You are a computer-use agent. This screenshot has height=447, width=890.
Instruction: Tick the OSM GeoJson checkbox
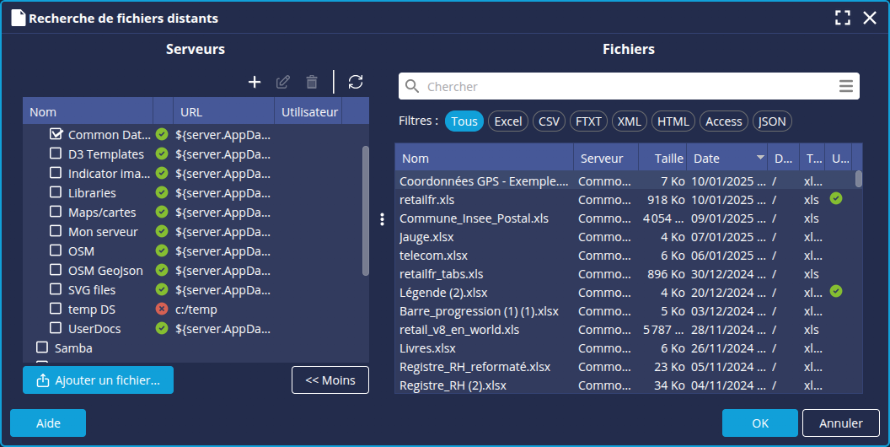(x=57, y=270)
